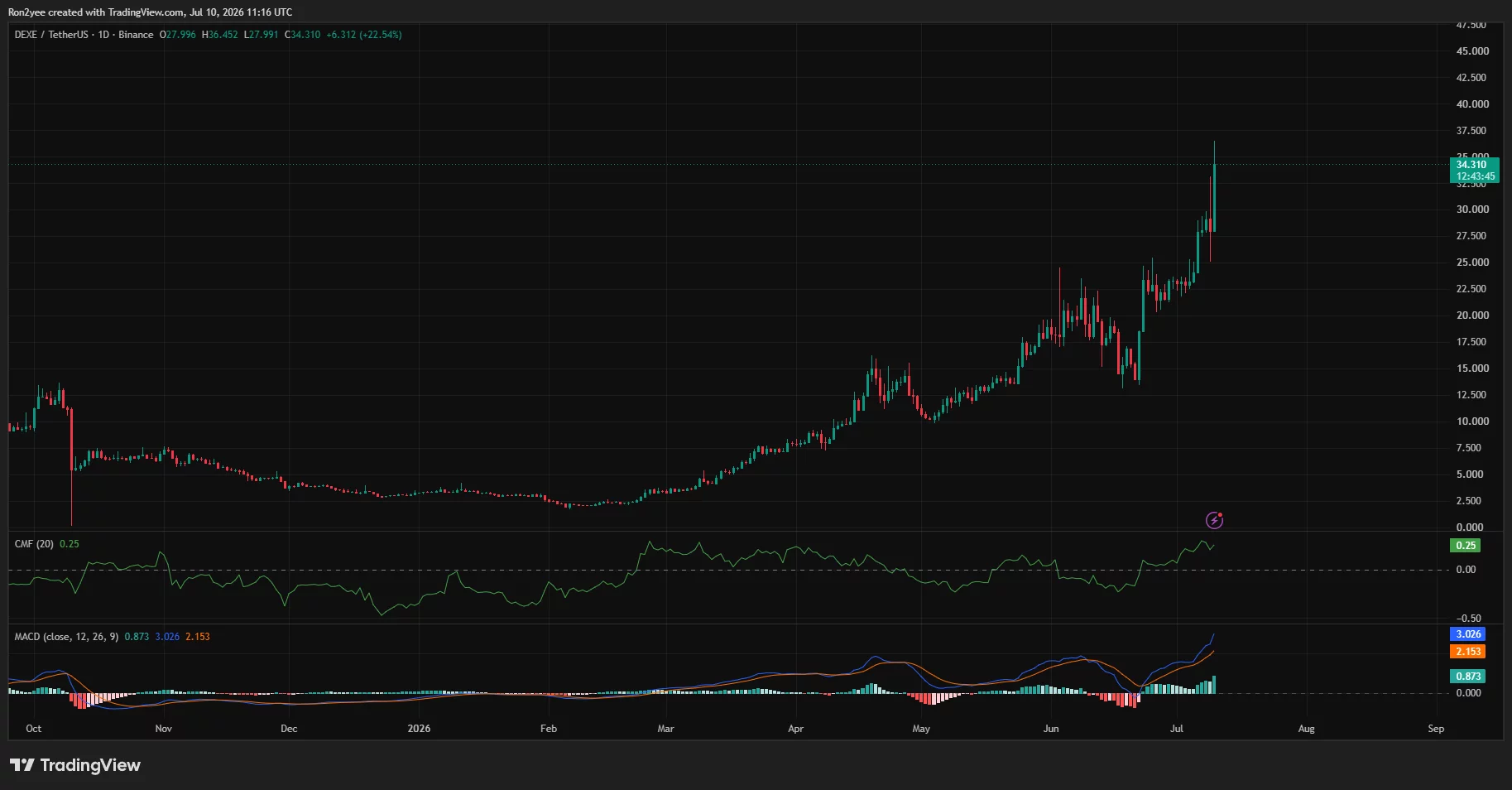Click the green CMF value tag 0.25
Viewport: 1512px width, 790px height.
[1466, 546]
